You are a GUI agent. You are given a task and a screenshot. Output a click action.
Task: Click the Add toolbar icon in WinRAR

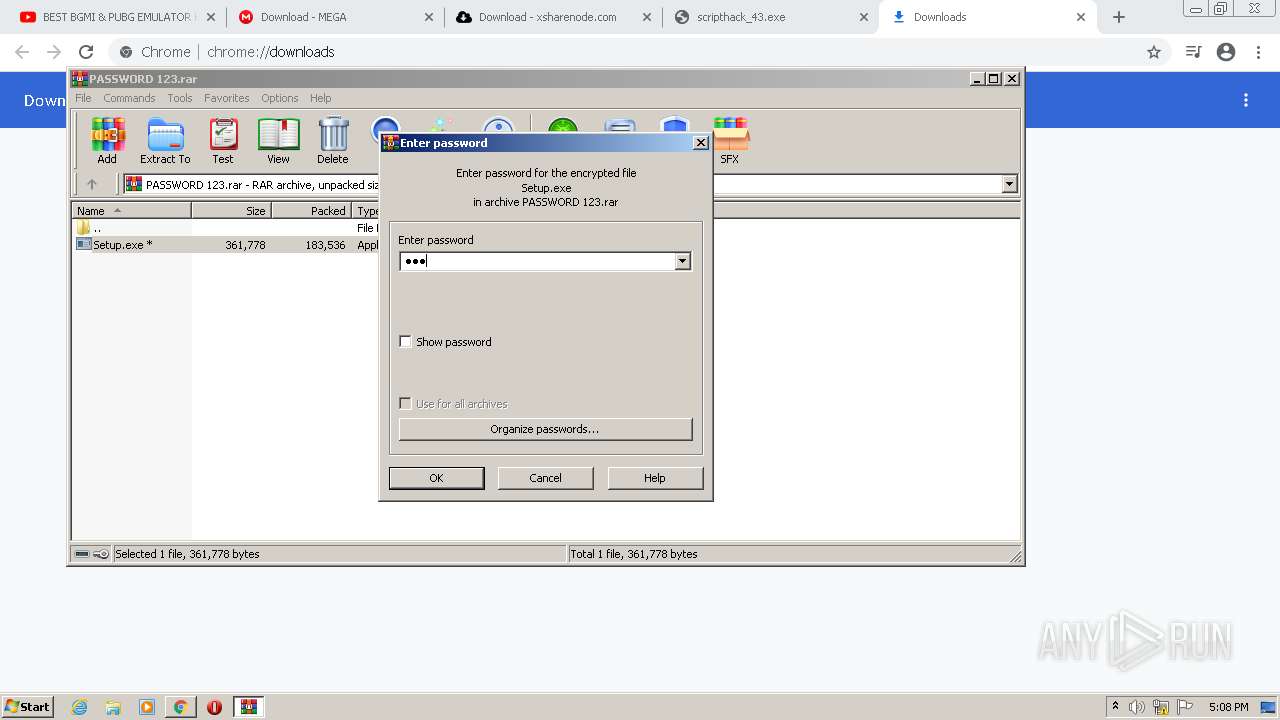click(x=107, y=140)
